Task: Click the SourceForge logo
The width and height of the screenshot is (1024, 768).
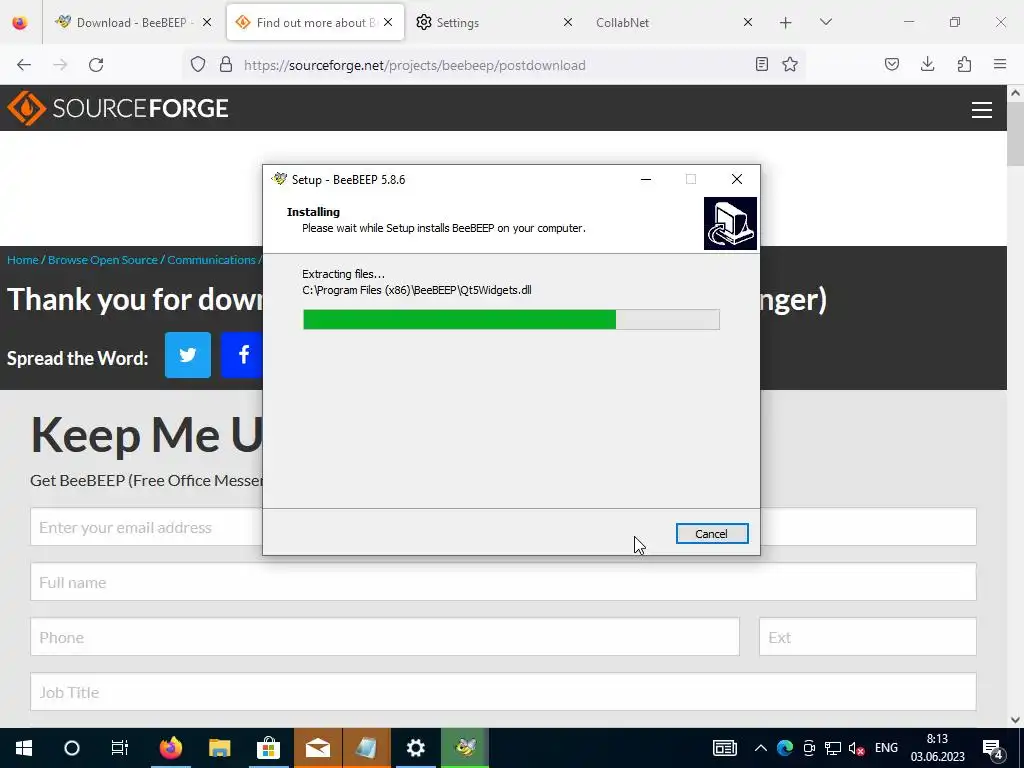Action: [x=118, y=108]
